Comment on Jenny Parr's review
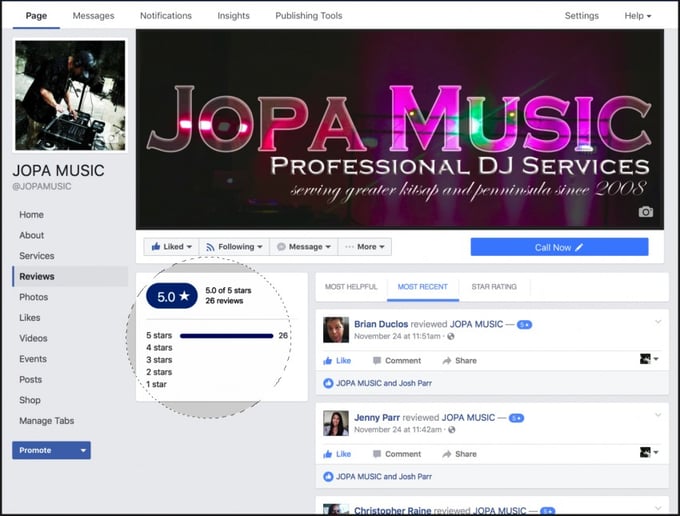Image resolution: width=680 pixels, height=516 pixels. click(x=397, y=454)
